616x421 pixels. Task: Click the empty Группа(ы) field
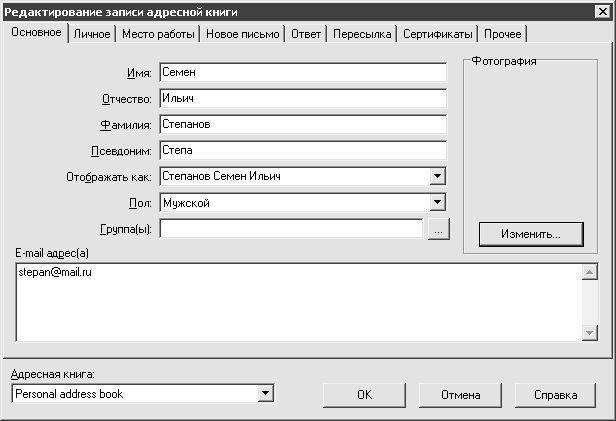click(291, 229)
